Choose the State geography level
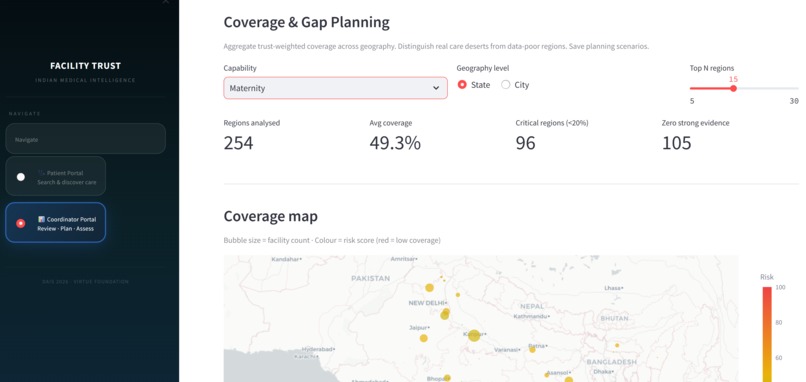Image resolution: width=806 pixels, height=382 pixels. (x=462, y=85)
